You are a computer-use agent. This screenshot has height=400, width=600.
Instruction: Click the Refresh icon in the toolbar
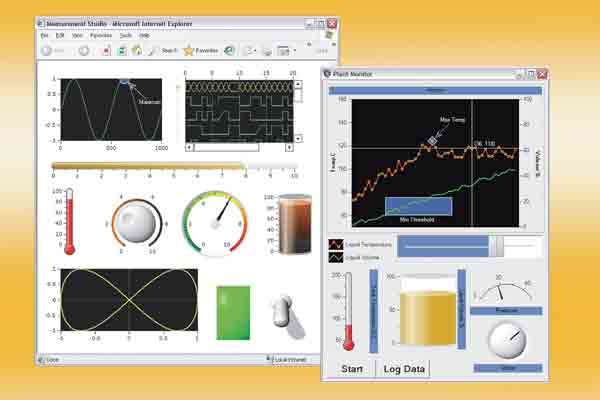121,49
